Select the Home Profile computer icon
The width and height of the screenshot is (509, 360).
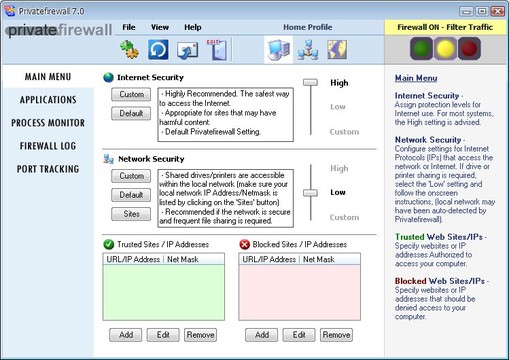(279, 50)
